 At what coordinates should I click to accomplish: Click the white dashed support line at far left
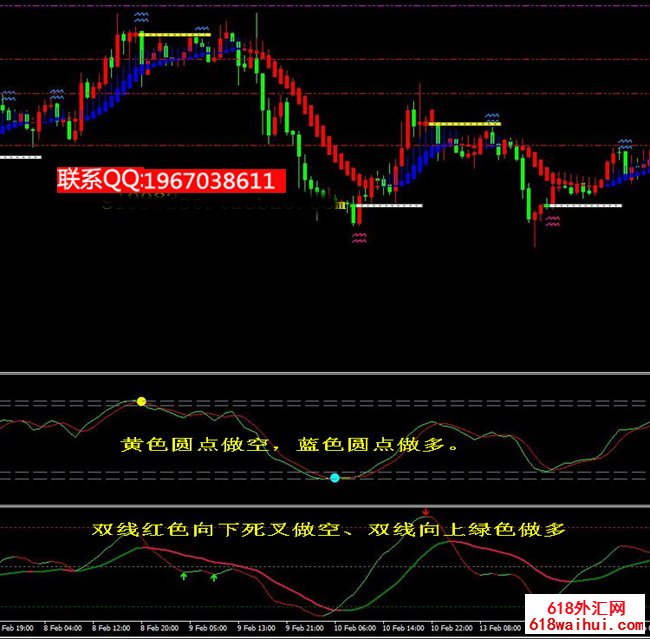(20, 157)
